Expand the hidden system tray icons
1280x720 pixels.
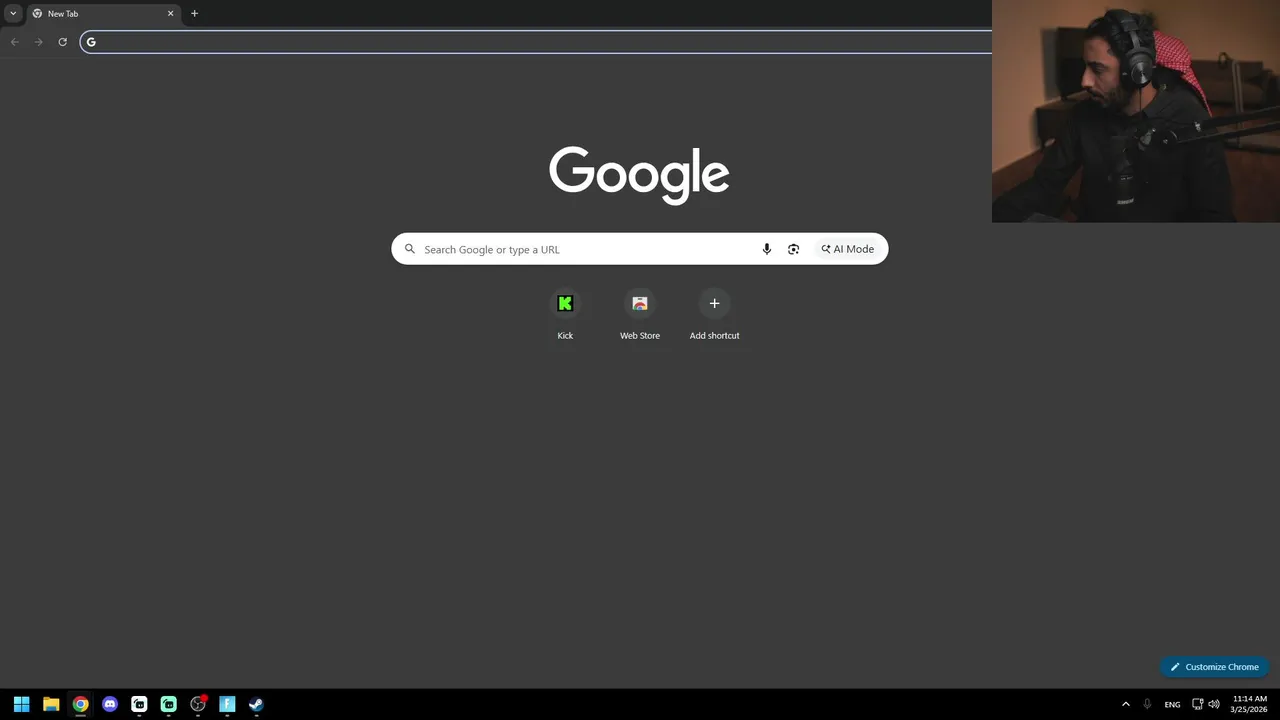pyautogui.click(x=1125, y=704)
